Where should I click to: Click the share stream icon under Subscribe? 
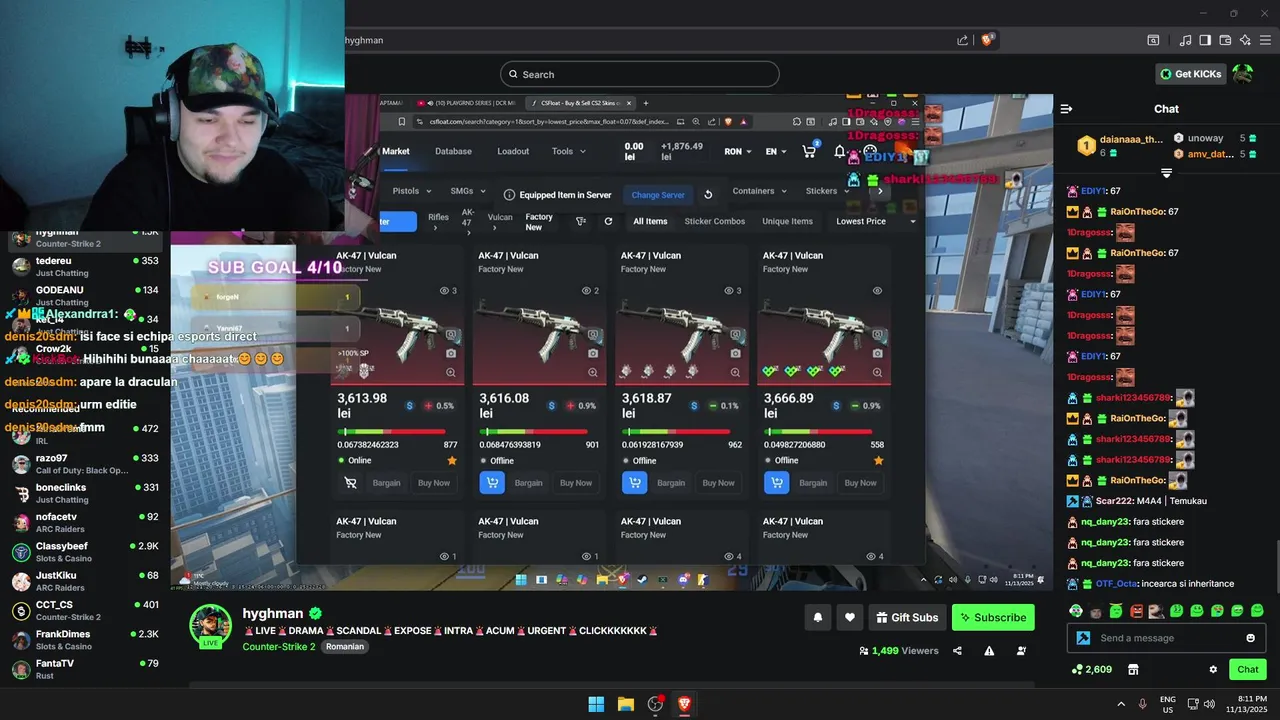(957, 651)
